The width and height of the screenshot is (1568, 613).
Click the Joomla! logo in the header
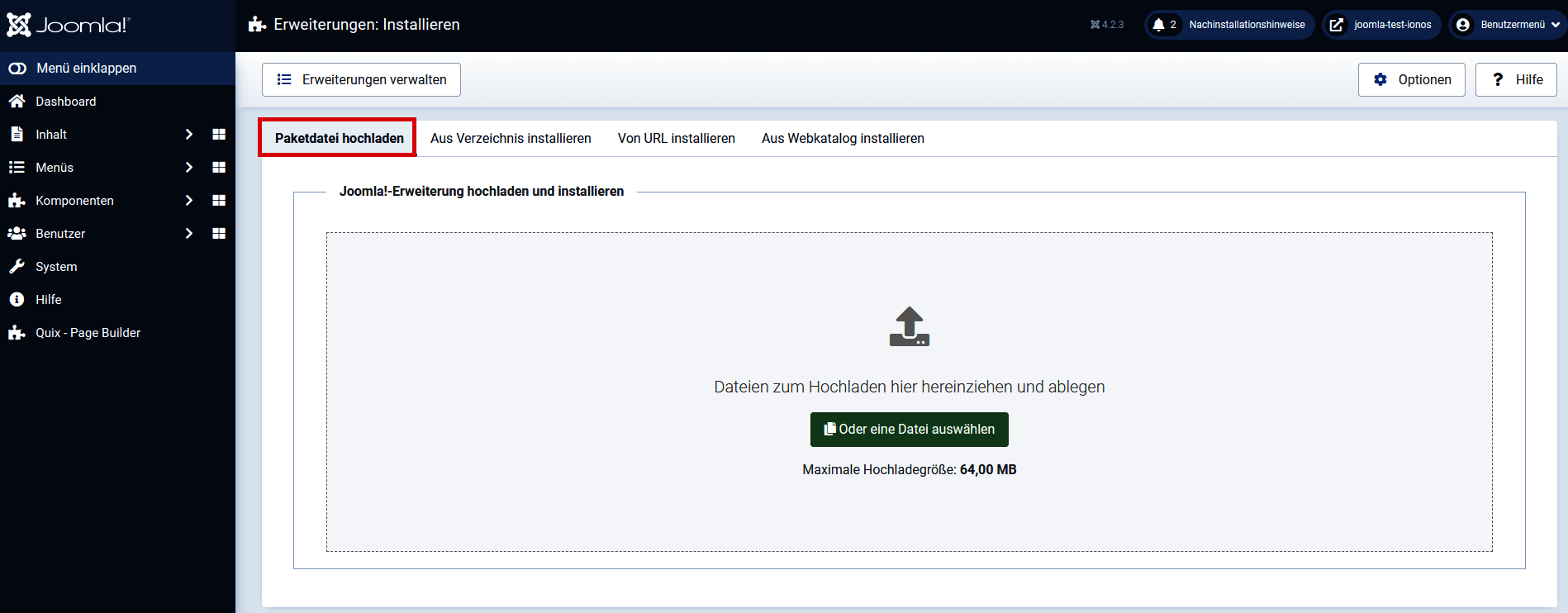[x=68, y=25]
